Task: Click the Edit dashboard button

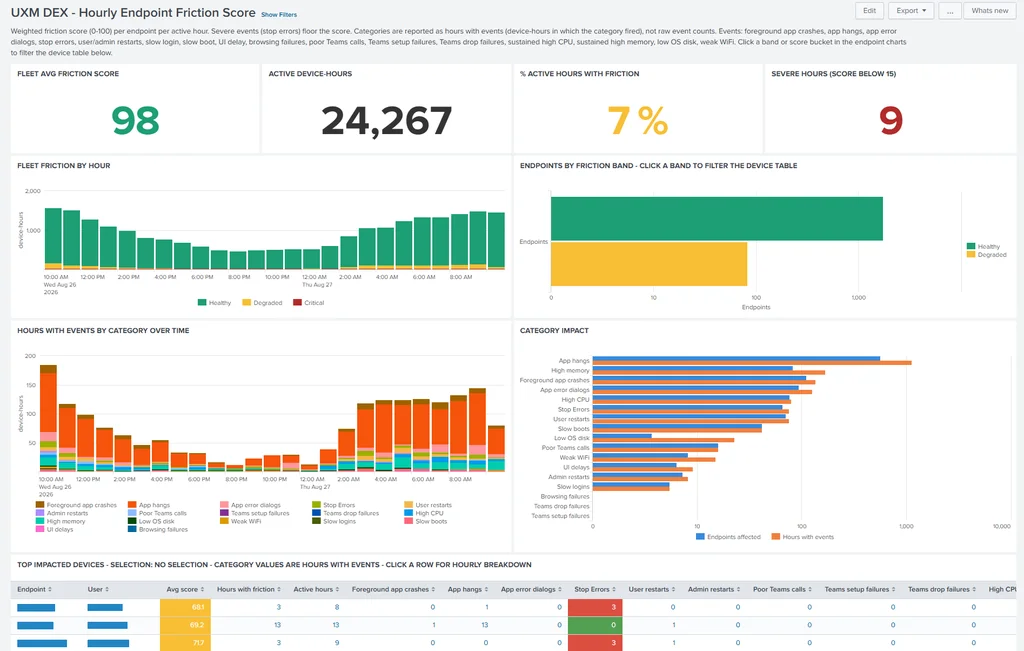Action: click(x=869, y=10)
